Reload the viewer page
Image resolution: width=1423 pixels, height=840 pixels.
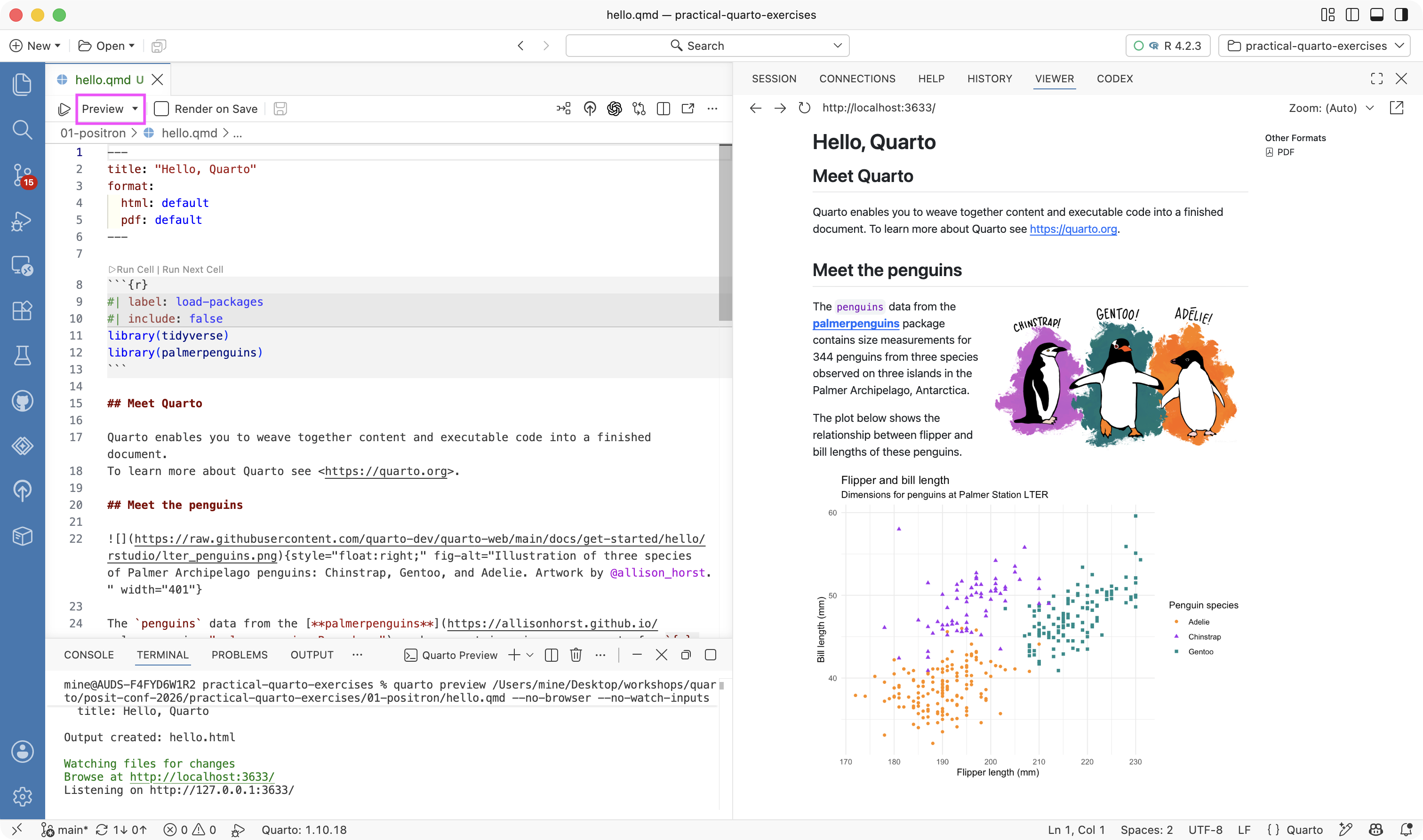coord(804,108)
